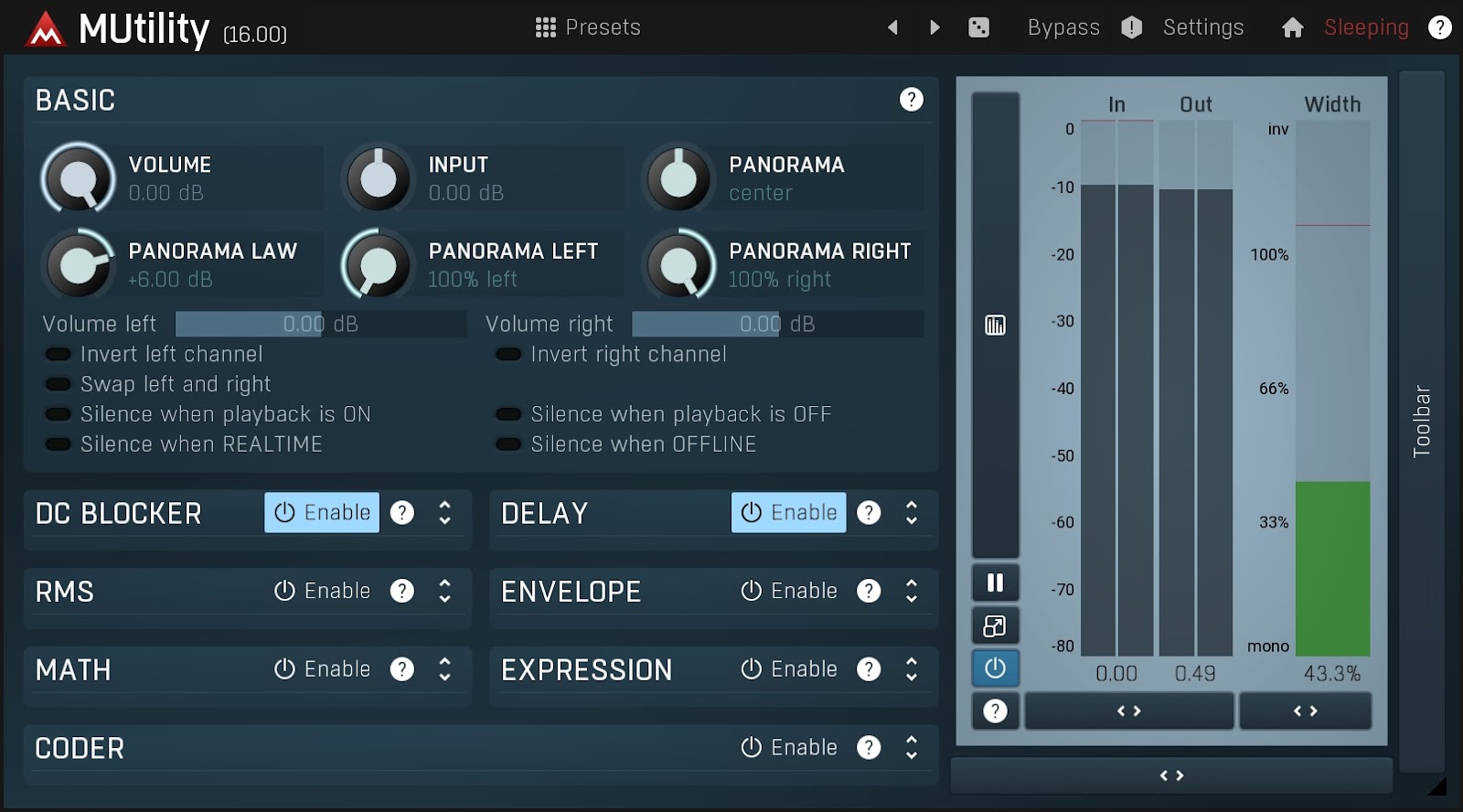This screenshot has height=812, width=1463.
Task: Open MATH help icon
Action: tap(402, 669)
